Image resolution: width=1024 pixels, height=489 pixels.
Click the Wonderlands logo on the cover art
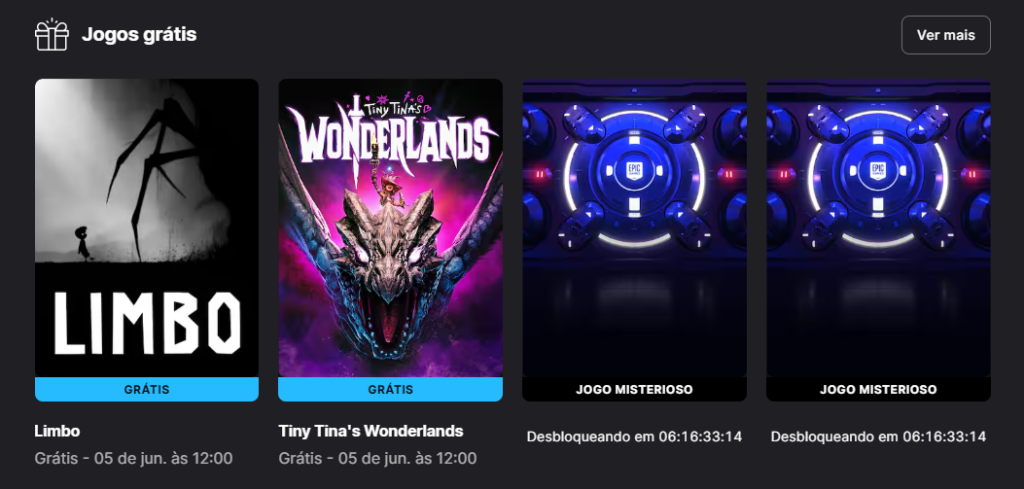[391, 135]
